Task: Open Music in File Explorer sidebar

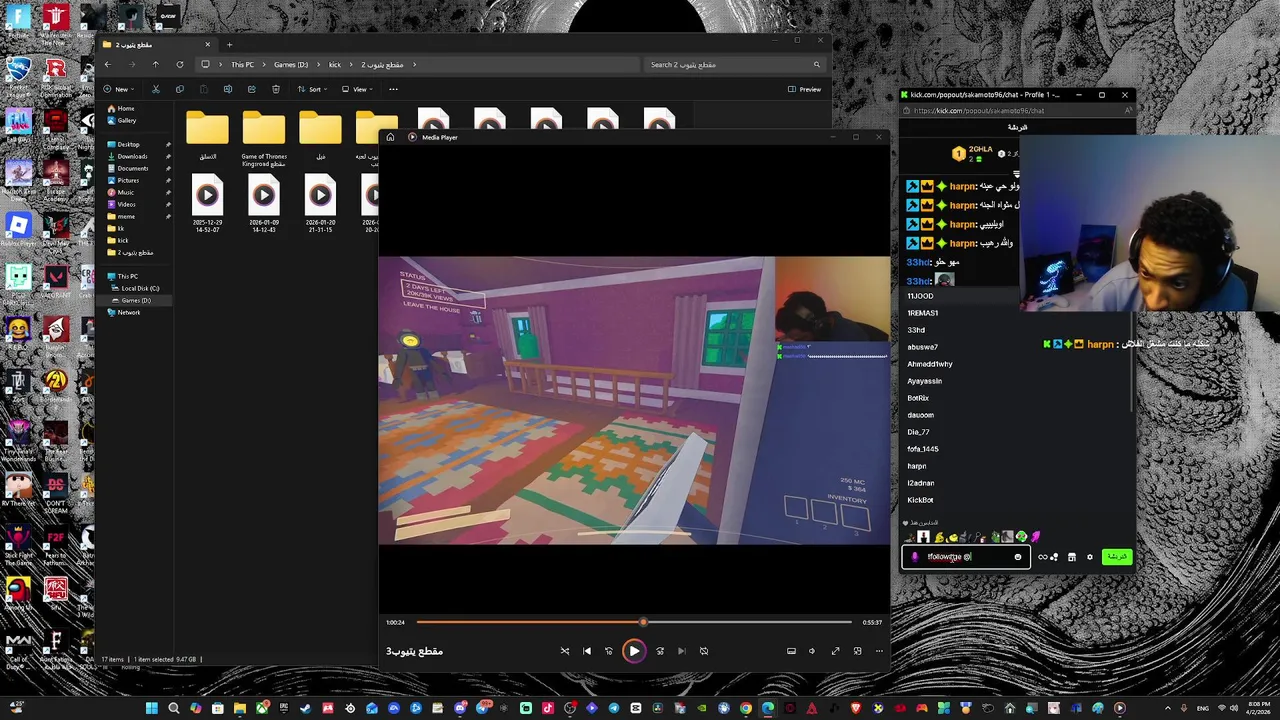Action: click(125, 192)
